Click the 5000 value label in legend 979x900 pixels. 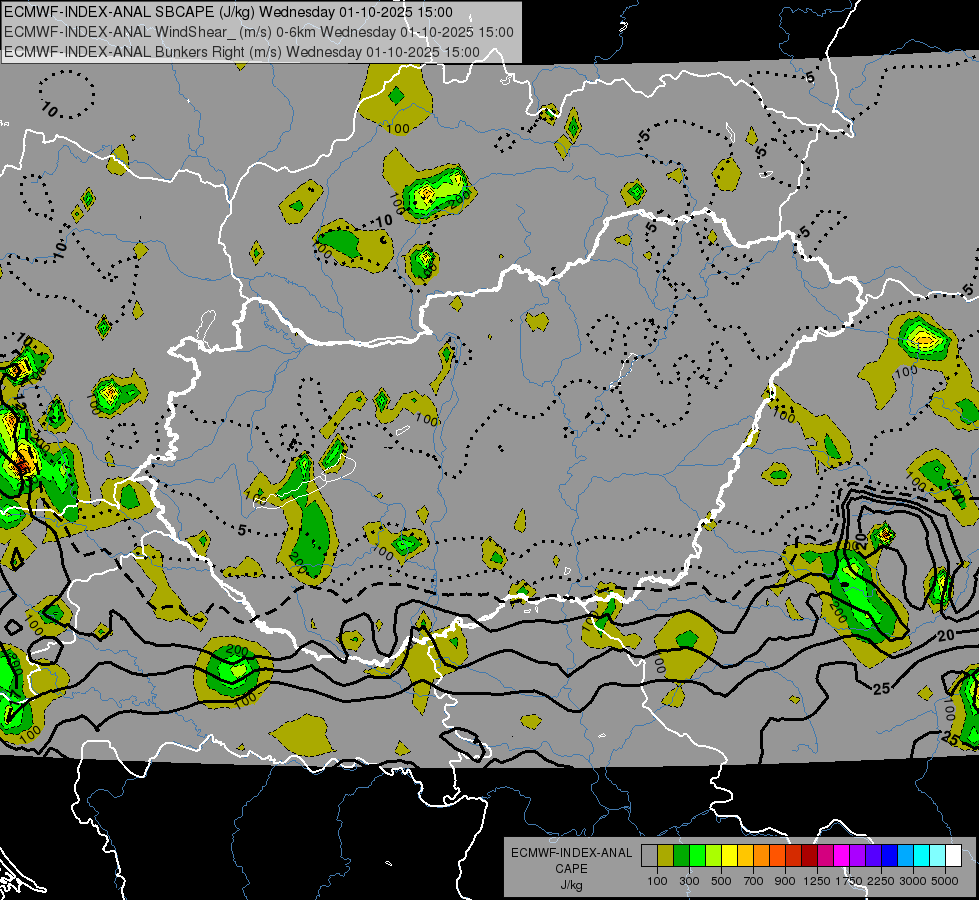945,881
